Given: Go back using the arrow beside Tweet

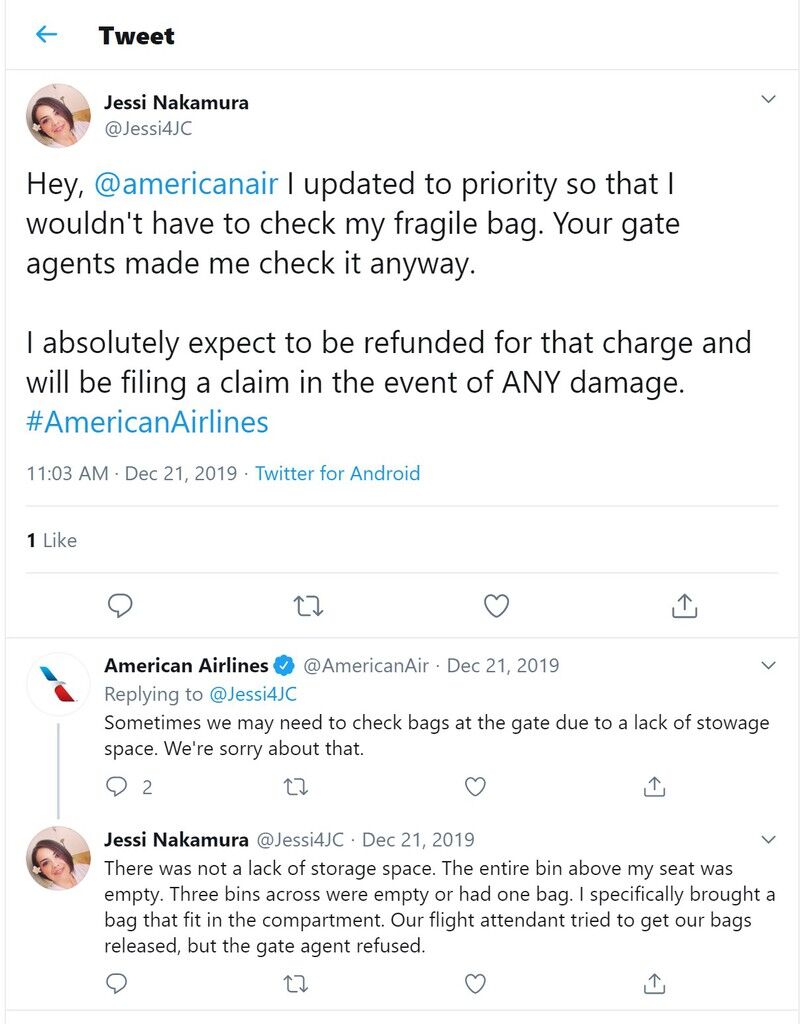Looking at the screenshot, I should (x=46, y=34).
